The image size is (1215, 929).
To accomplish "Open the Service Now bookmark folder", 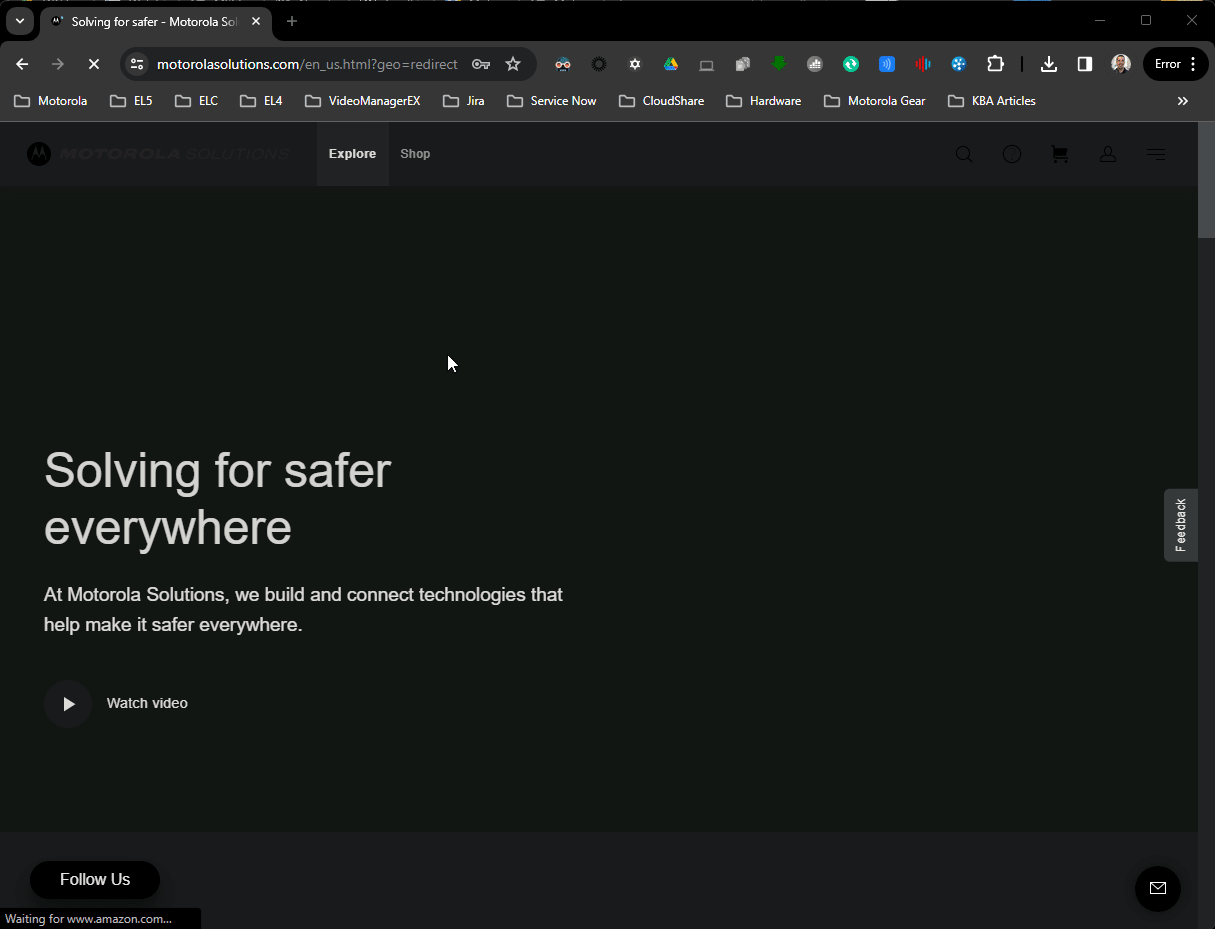I will tap(552, 101).
